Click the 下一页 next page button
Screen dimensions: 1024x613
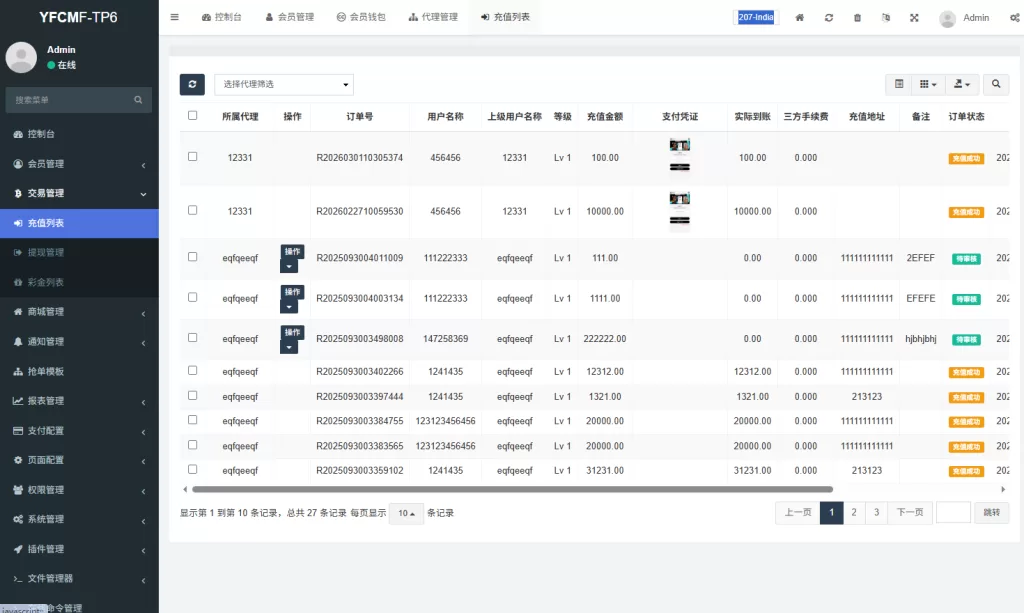click(909, 513)
